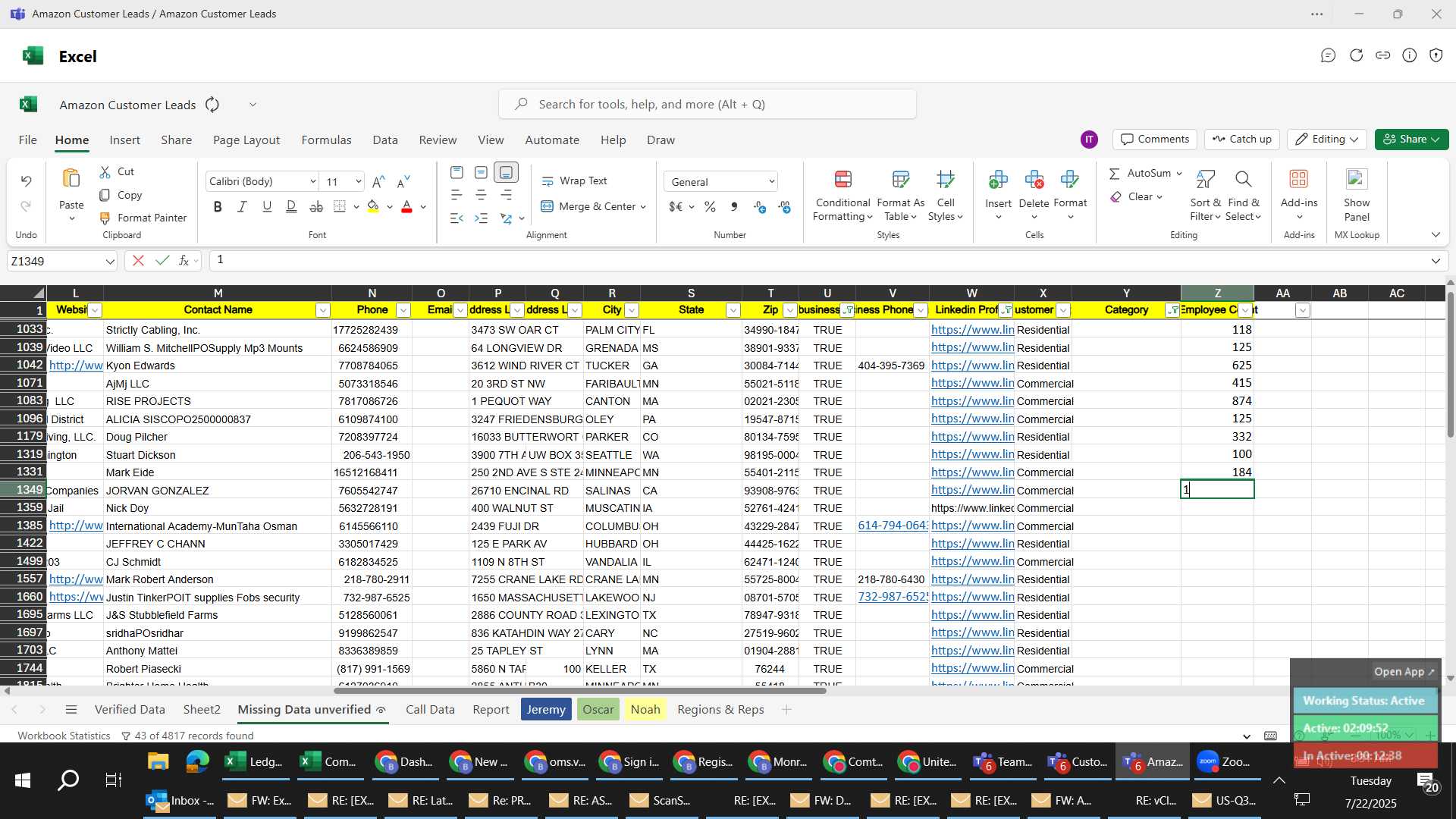Click the Find & Select magnifier icon
1456x819 pixels.
(1243, 180)
